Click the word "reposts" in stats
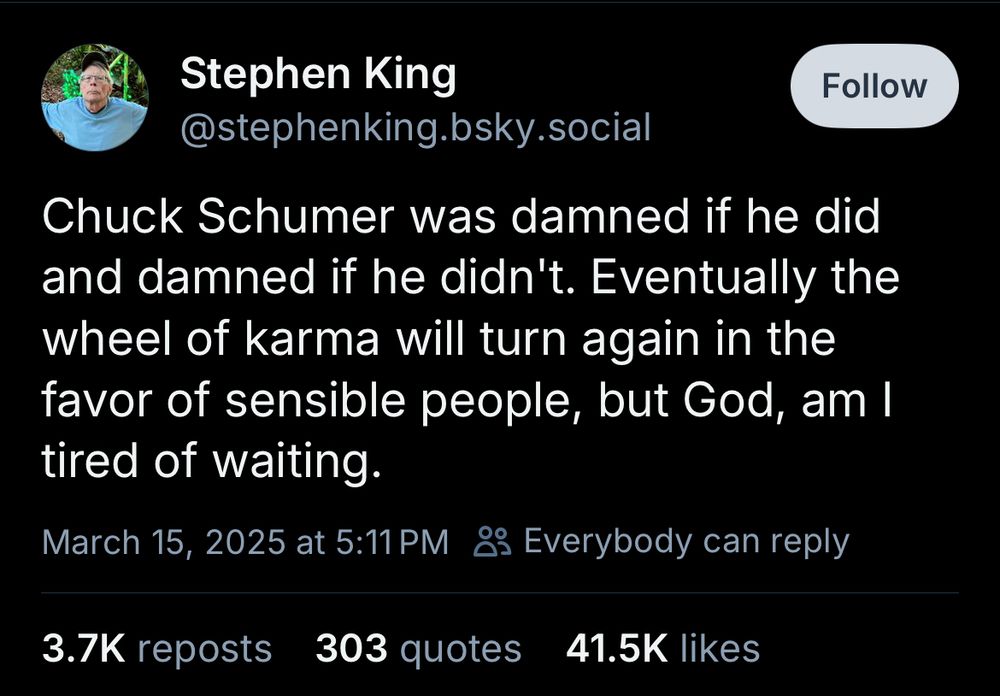Image resolution: width=1000 pixels, height=696 pixels. [x=204, y=648]
